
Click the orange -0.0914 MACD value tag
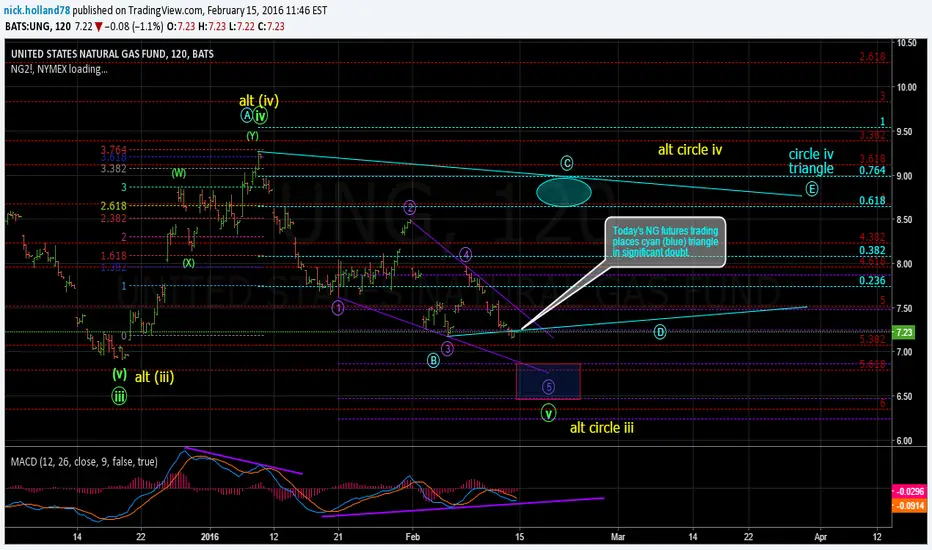click(x=909, y=506)
